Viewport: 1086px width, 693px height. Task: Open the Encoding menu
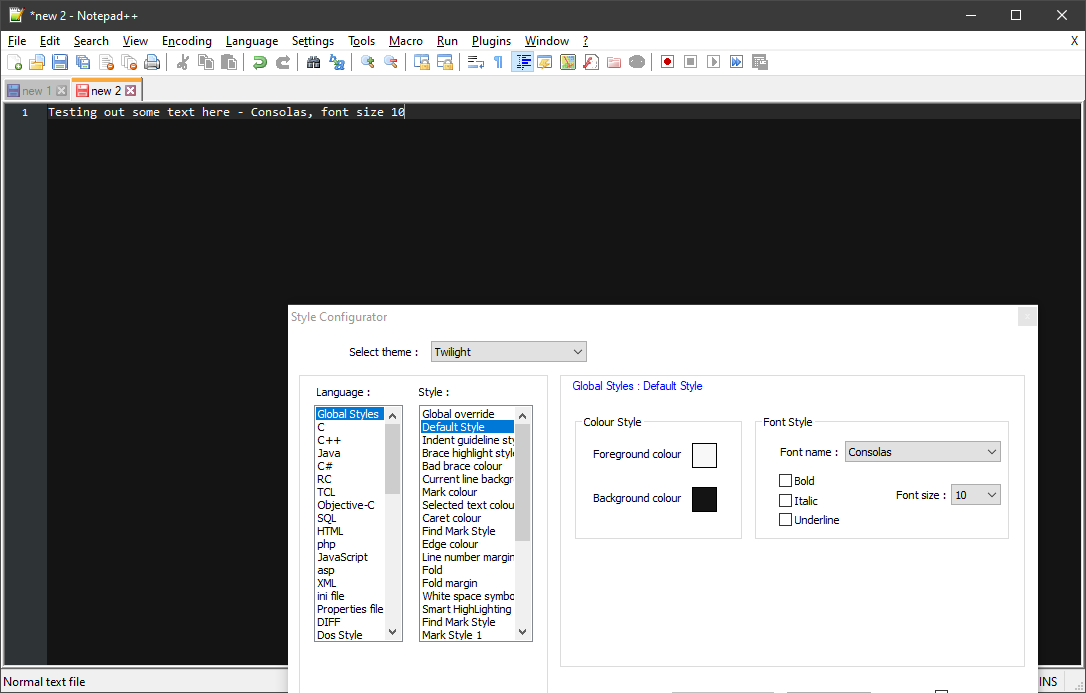pos(187,41)
